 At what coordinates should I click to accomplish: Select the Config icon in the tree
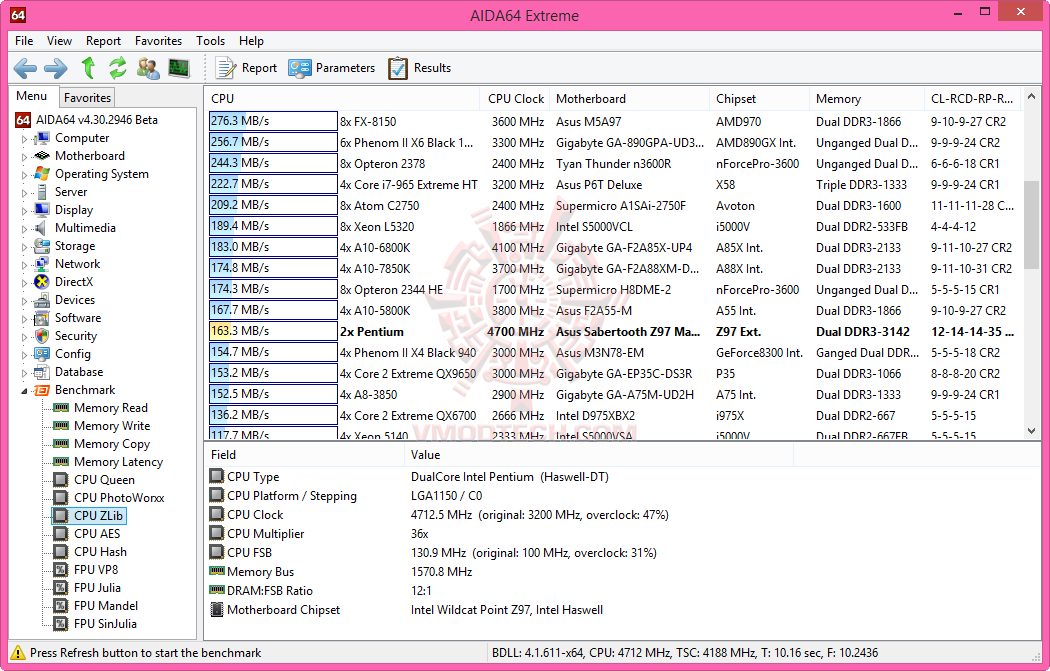(x=42, y=354)
